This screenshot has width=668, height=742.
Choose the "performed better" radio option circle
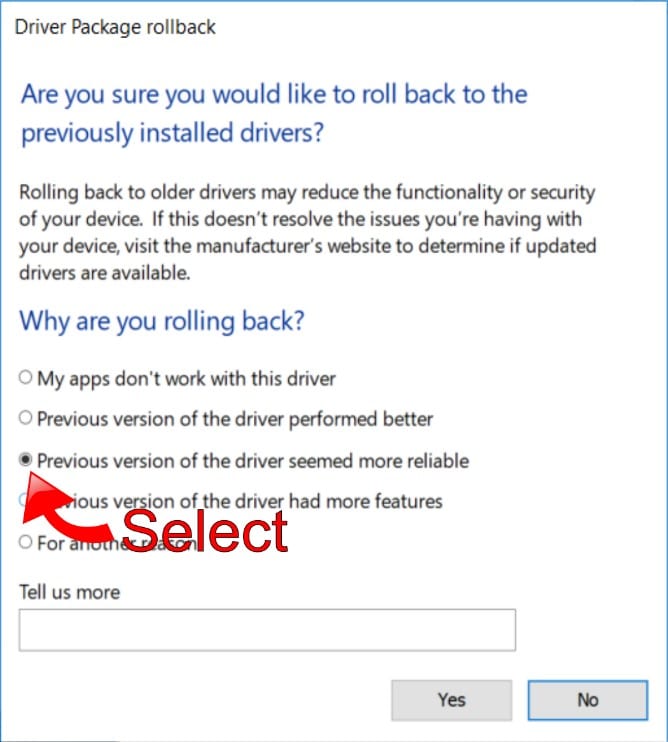click(26, 418)
